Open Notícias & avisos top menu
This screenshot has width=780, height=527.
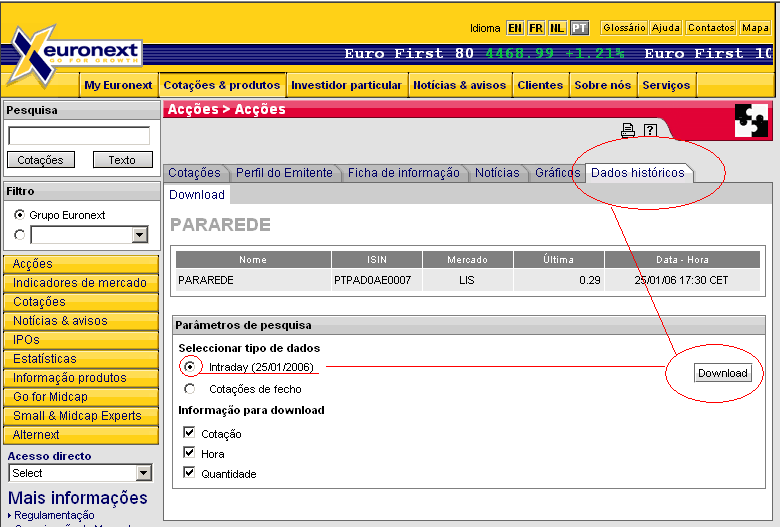tap(459, 85)
